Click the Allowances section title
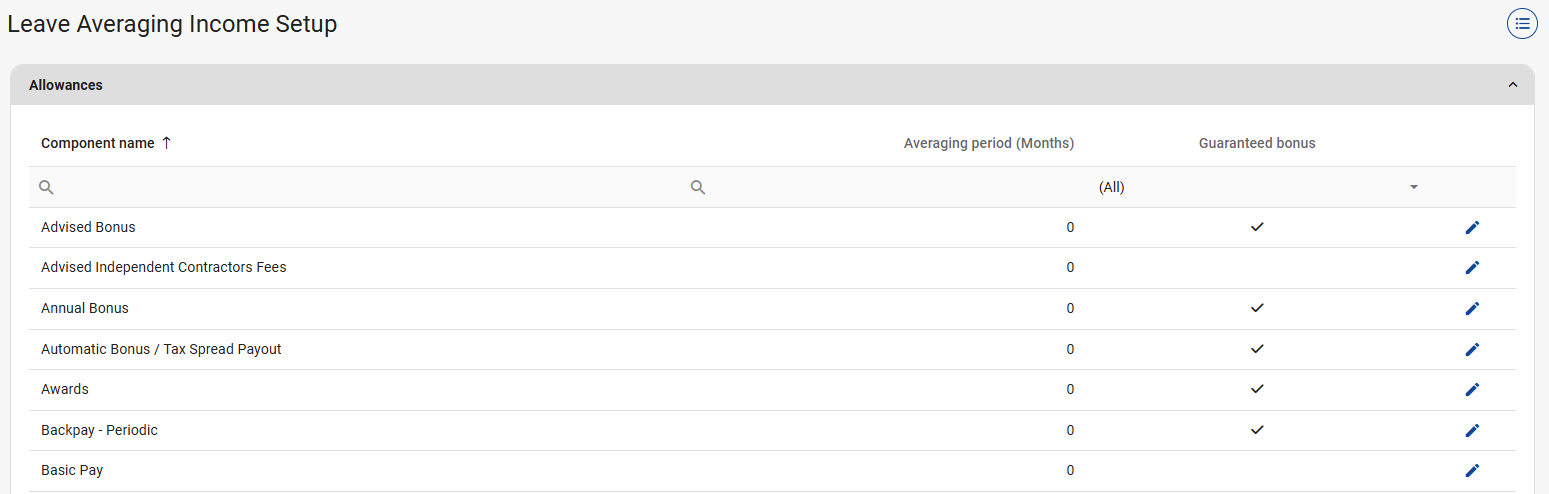This screenshot has width=1549, height=494. pyautogui.click(x=66, y=86)
